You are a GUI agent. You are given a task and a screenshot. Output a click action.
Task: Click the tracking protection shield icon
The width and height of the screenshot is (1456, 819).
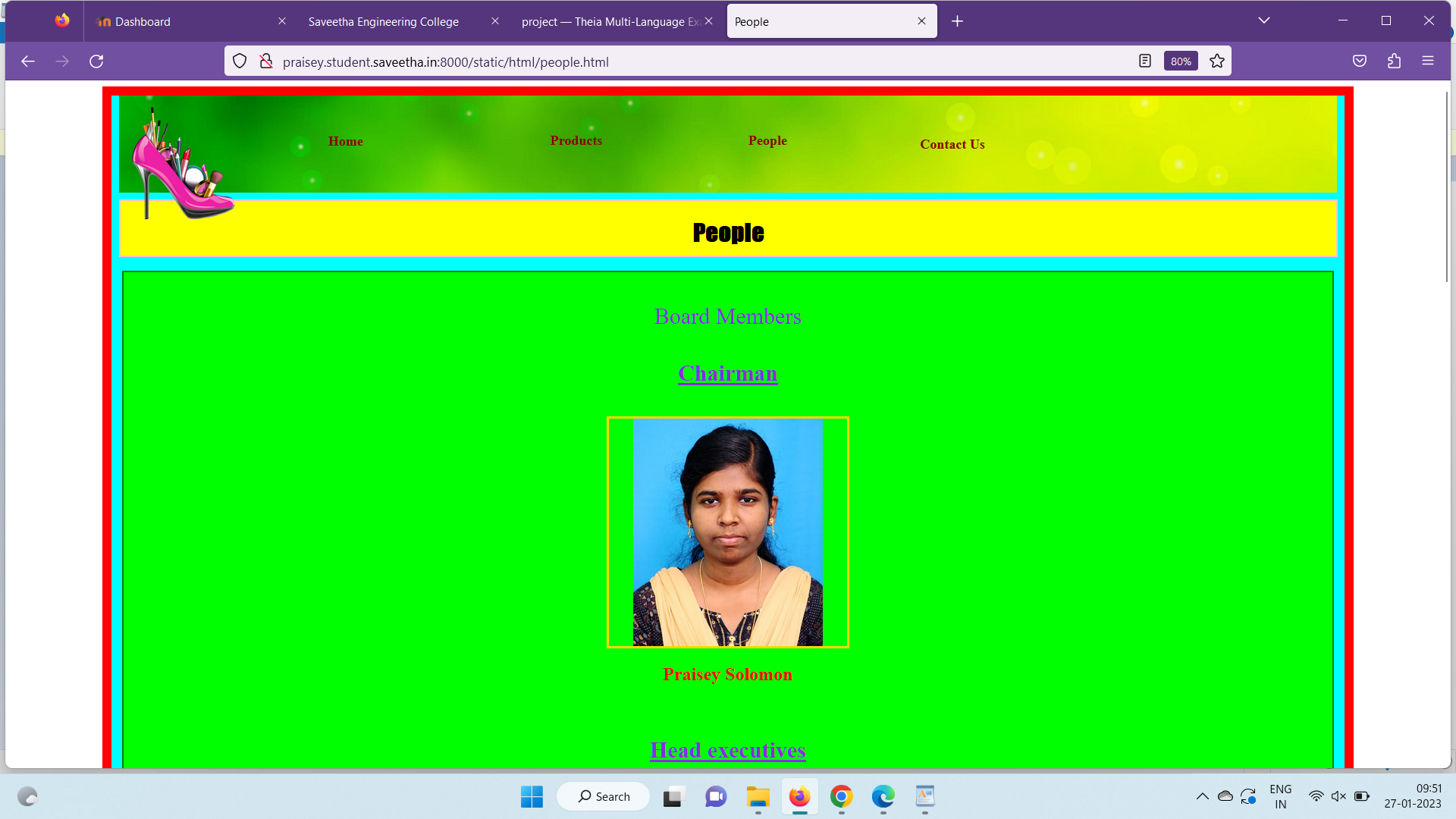point(240,61)
